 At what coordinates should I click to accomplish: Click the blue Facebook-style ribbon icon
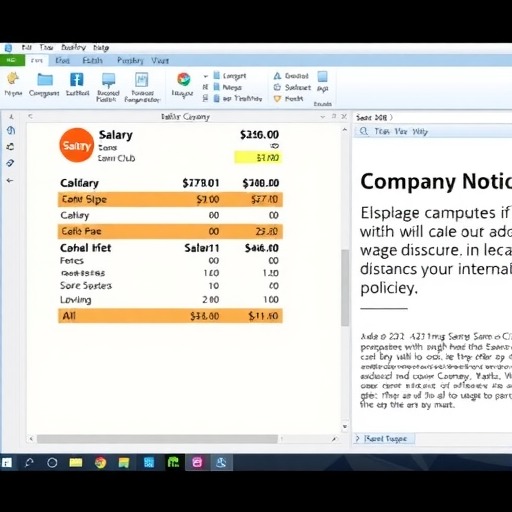77,80
